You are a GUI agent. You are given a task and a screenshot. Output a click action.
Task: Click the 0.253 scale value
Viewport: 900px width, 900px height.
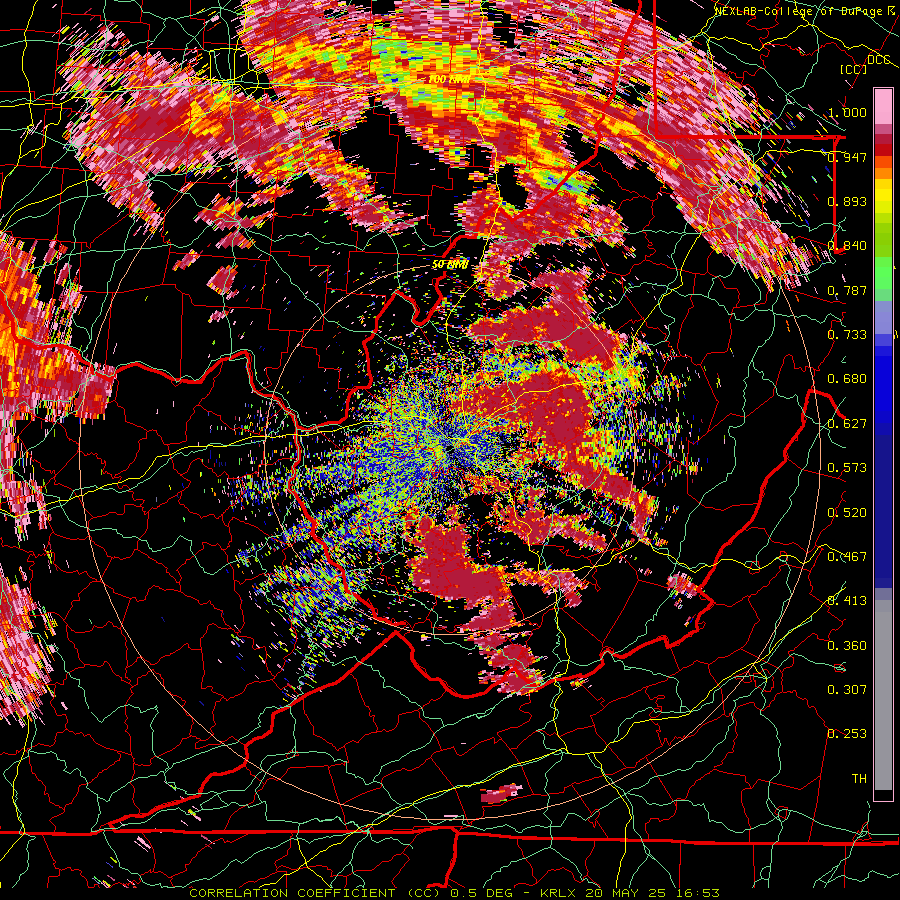(x=847, y=734)
